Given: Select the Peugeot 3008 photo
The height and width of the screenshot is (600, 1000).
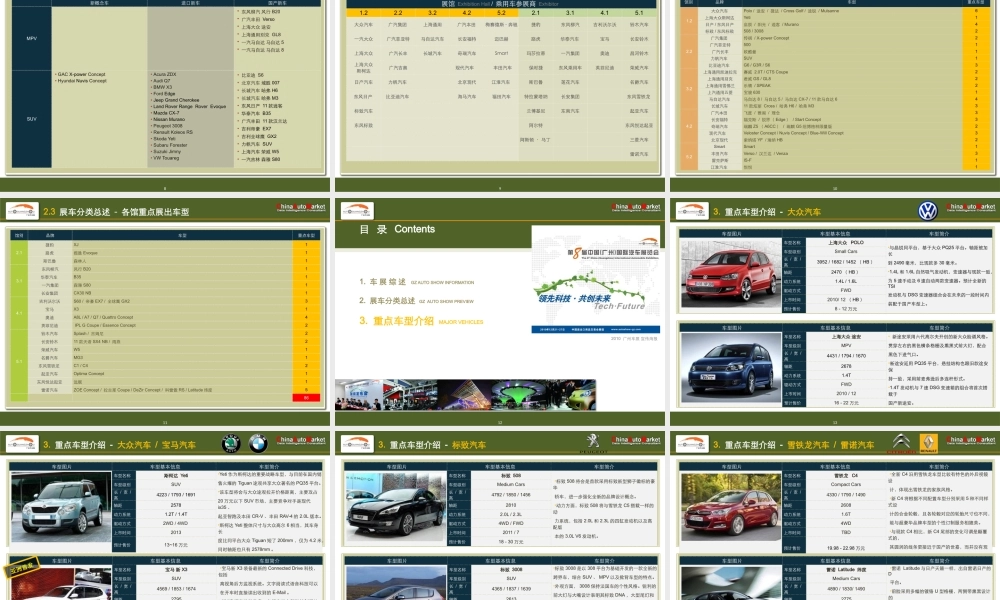Looking at the screenshot, I should tap(395, 582).
